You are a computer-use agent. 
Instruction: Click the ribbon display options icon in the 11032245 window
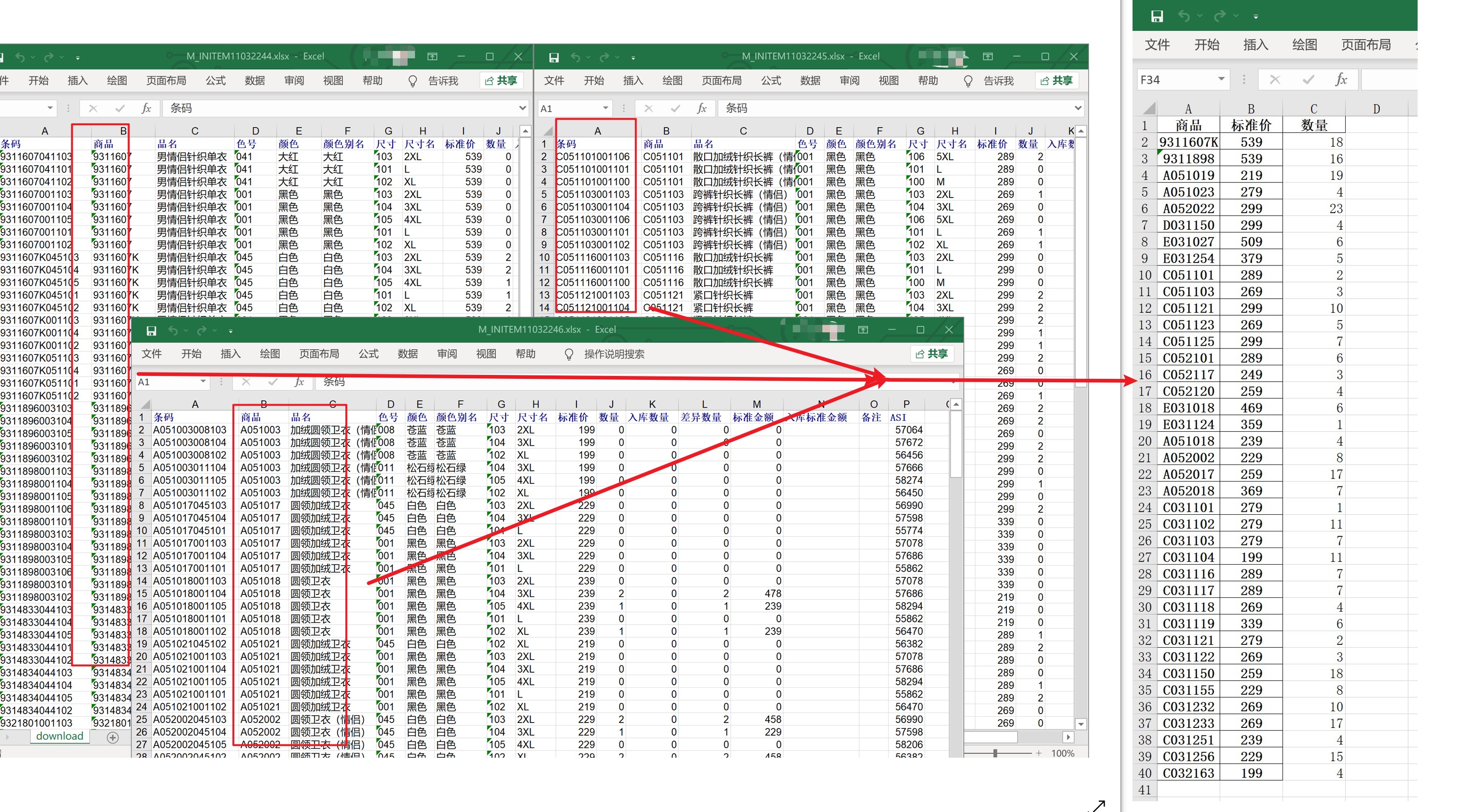pyautogui.click(x=987, y=56)
